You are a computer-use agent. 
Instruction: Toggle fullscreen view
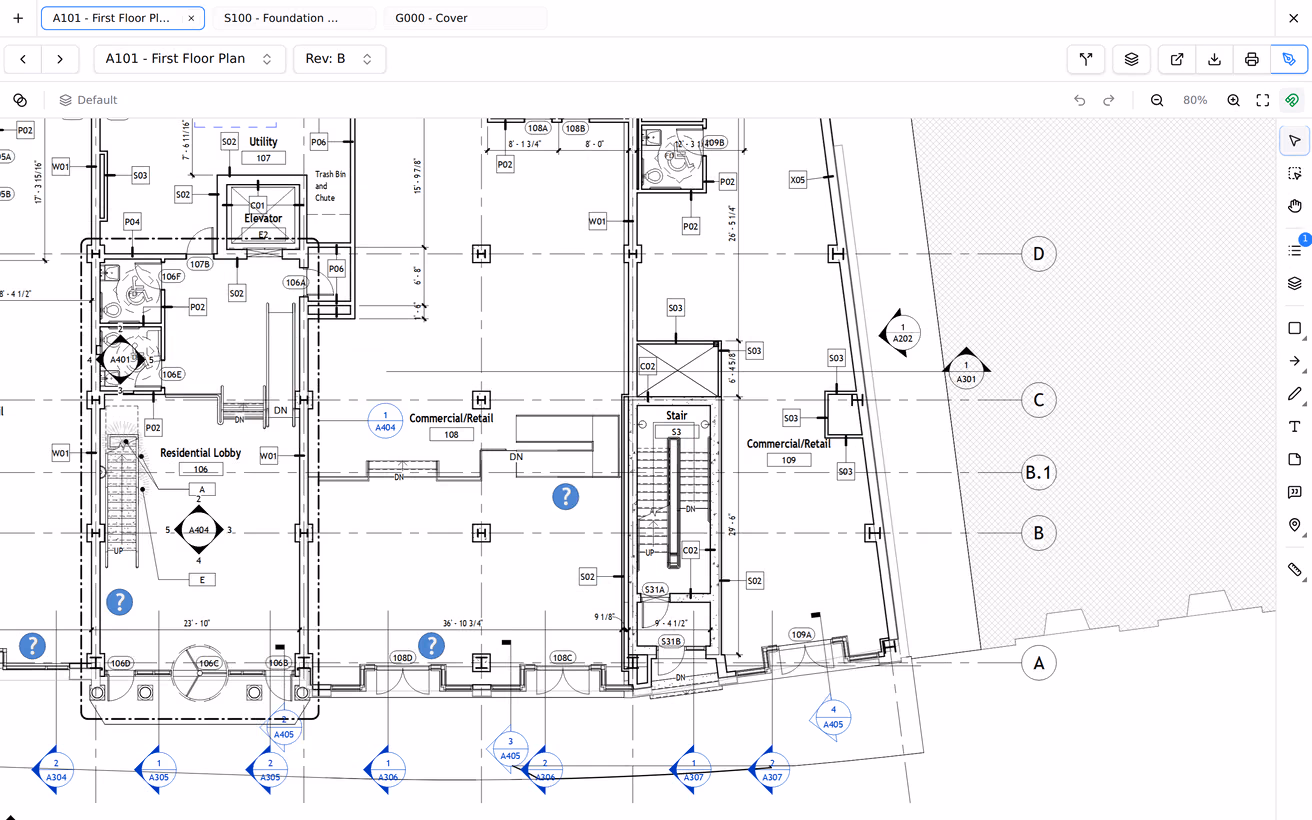[1263, 100]
